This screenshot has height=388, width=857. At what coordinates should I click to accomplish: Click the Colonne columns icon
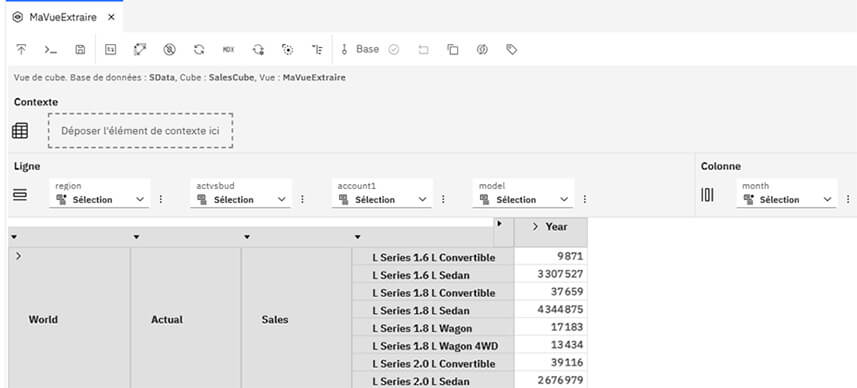click(707, 195)
